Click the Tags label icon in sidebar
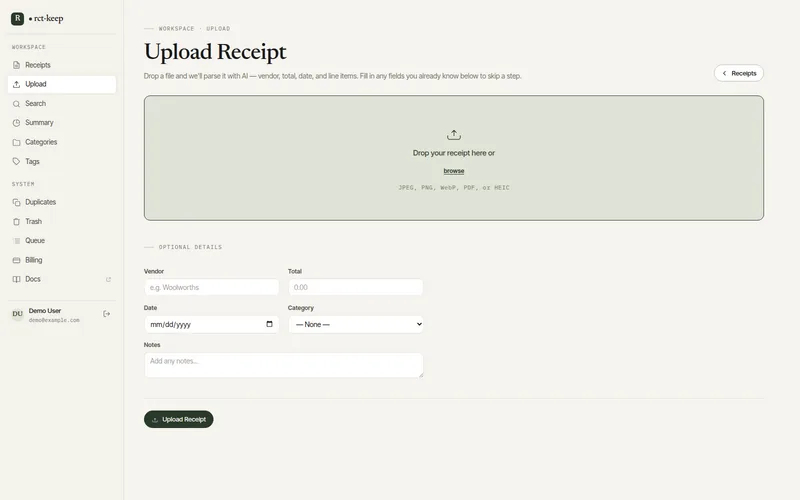This screenshot has width=800, height=500. (x=16, y=161)
